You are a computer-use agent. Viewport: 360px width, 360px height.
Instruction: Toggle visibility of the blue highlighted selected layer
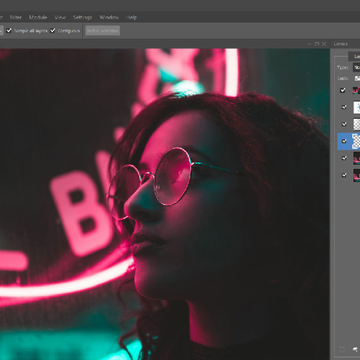344,141
